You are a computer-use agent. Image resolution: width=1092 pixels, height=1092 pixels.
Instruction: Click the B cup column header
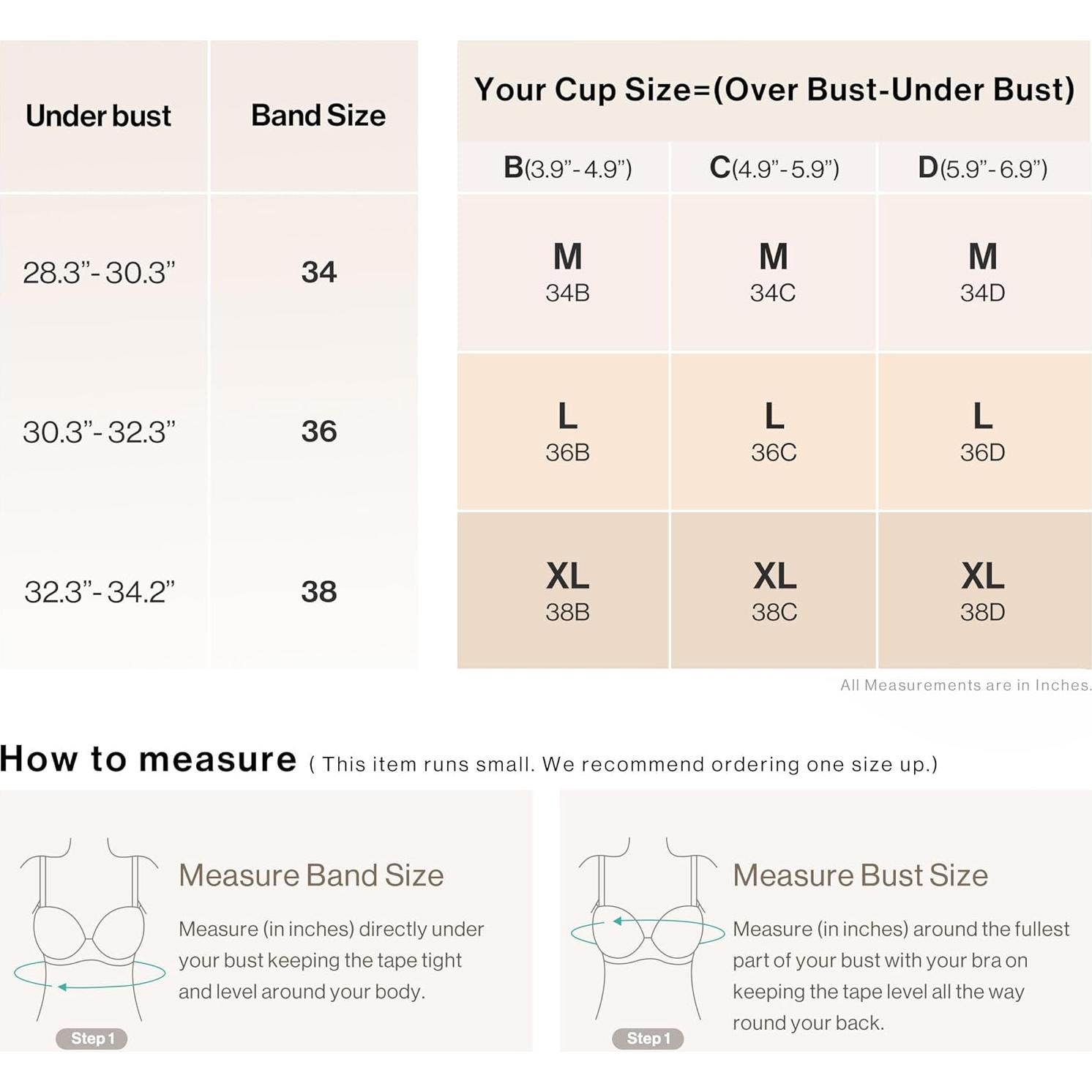(567, 168)
